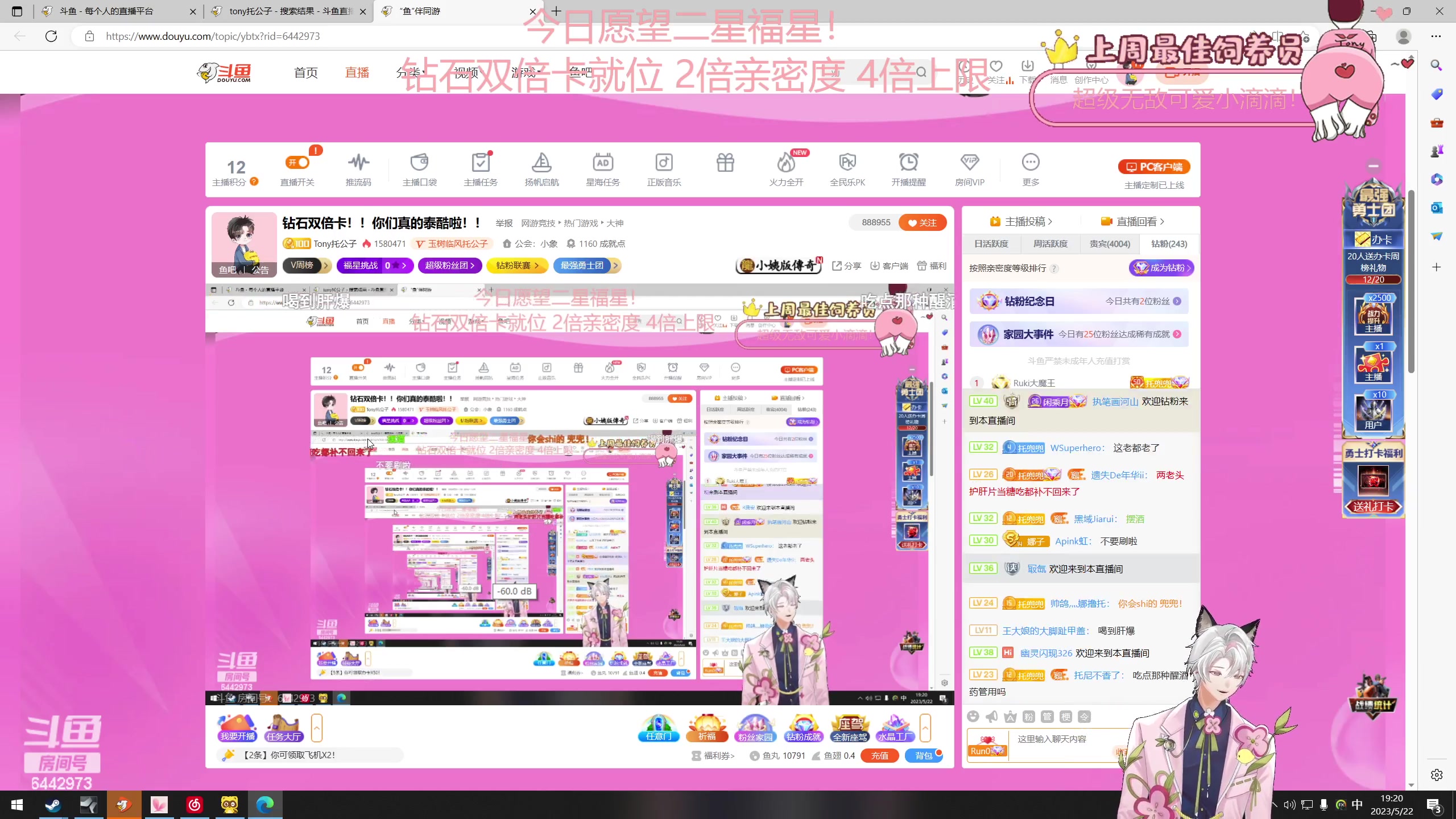This screenshot has width=1456, height=819.
Task: Click the page vertical scrollbar
Action: (1411, 282)
